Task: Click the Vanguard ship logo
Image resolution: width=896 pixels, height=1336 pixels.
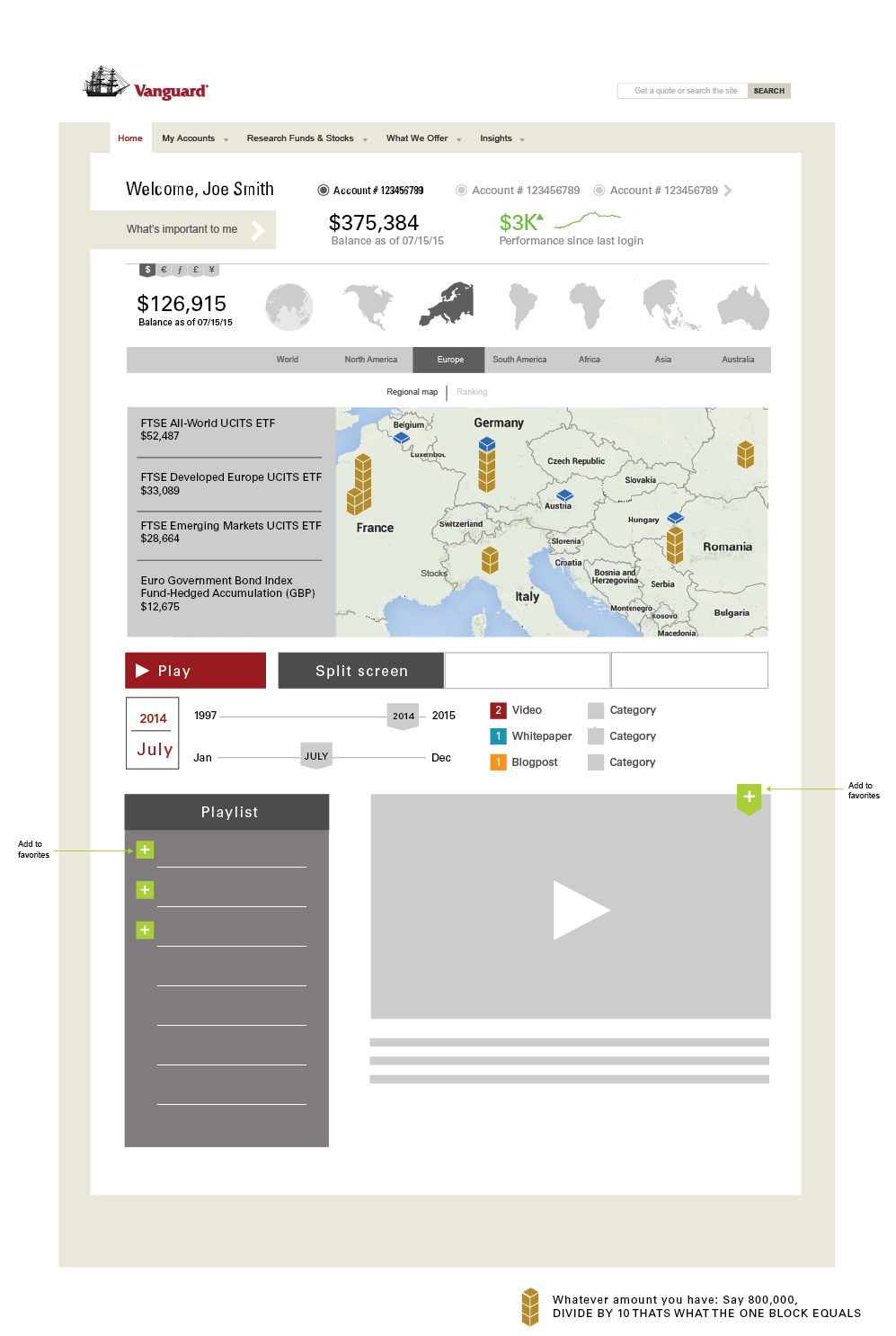Action: tap(145, 83)
